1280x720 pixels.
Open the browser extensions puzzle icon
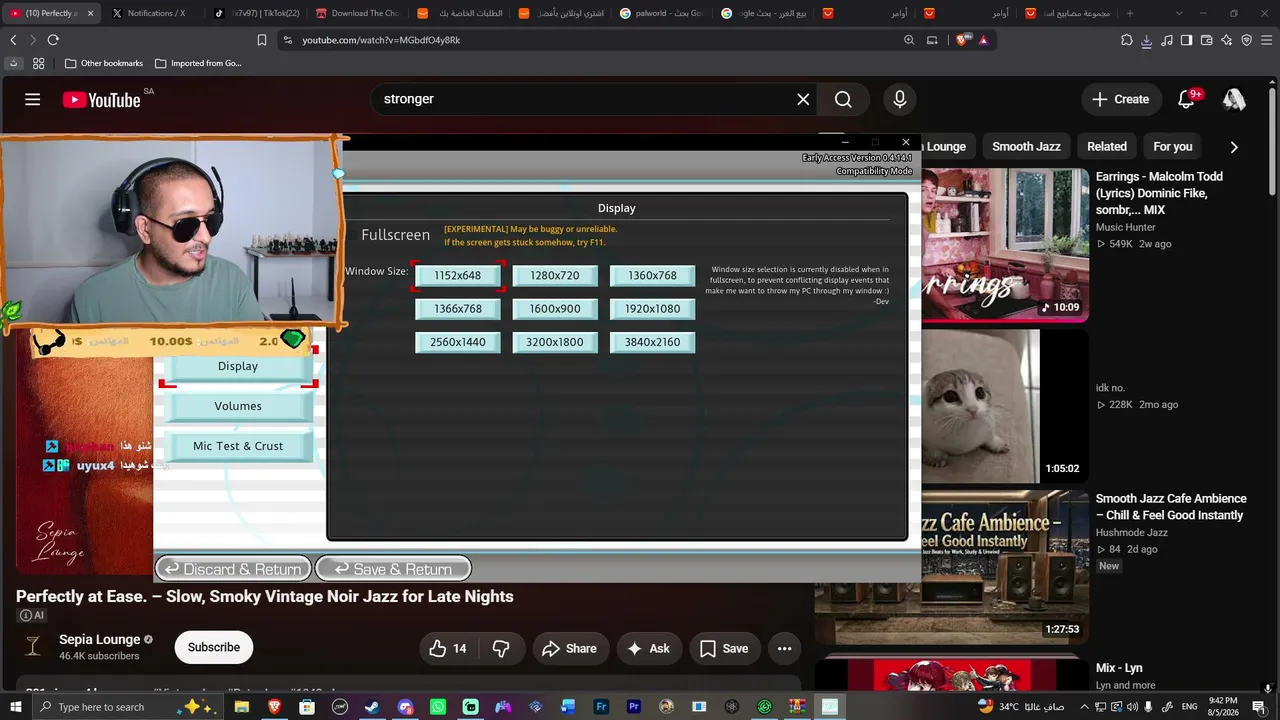[1127, 40]
